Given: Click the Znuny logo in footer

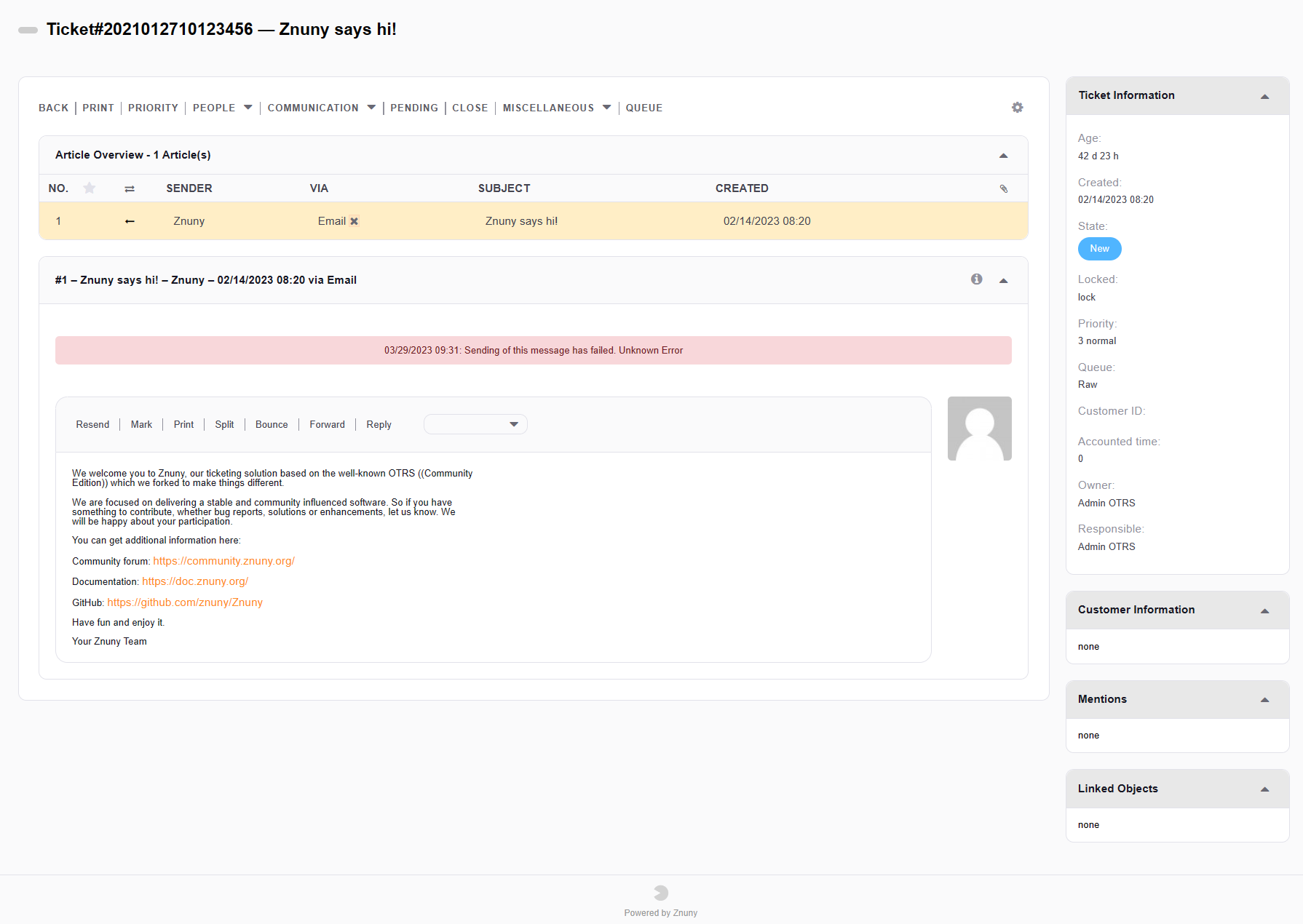Looking at the screenshot, I should point(661,893).
